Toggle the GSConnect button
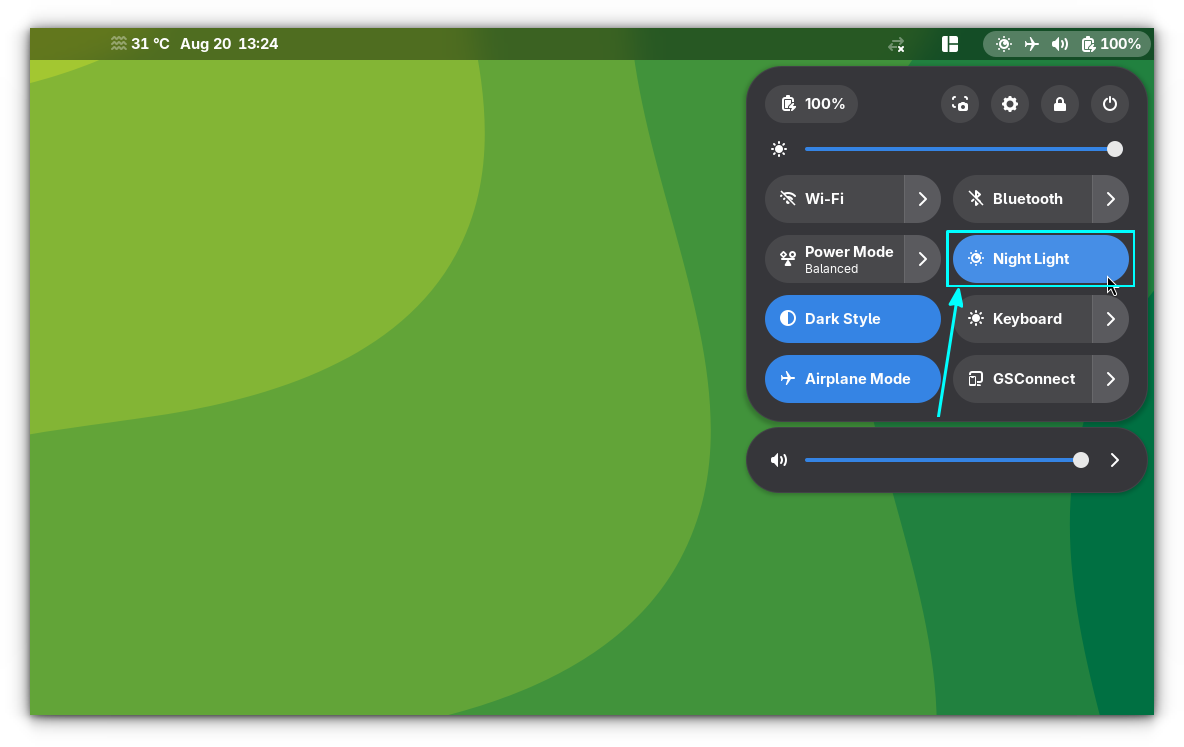 pos(1022,379)
